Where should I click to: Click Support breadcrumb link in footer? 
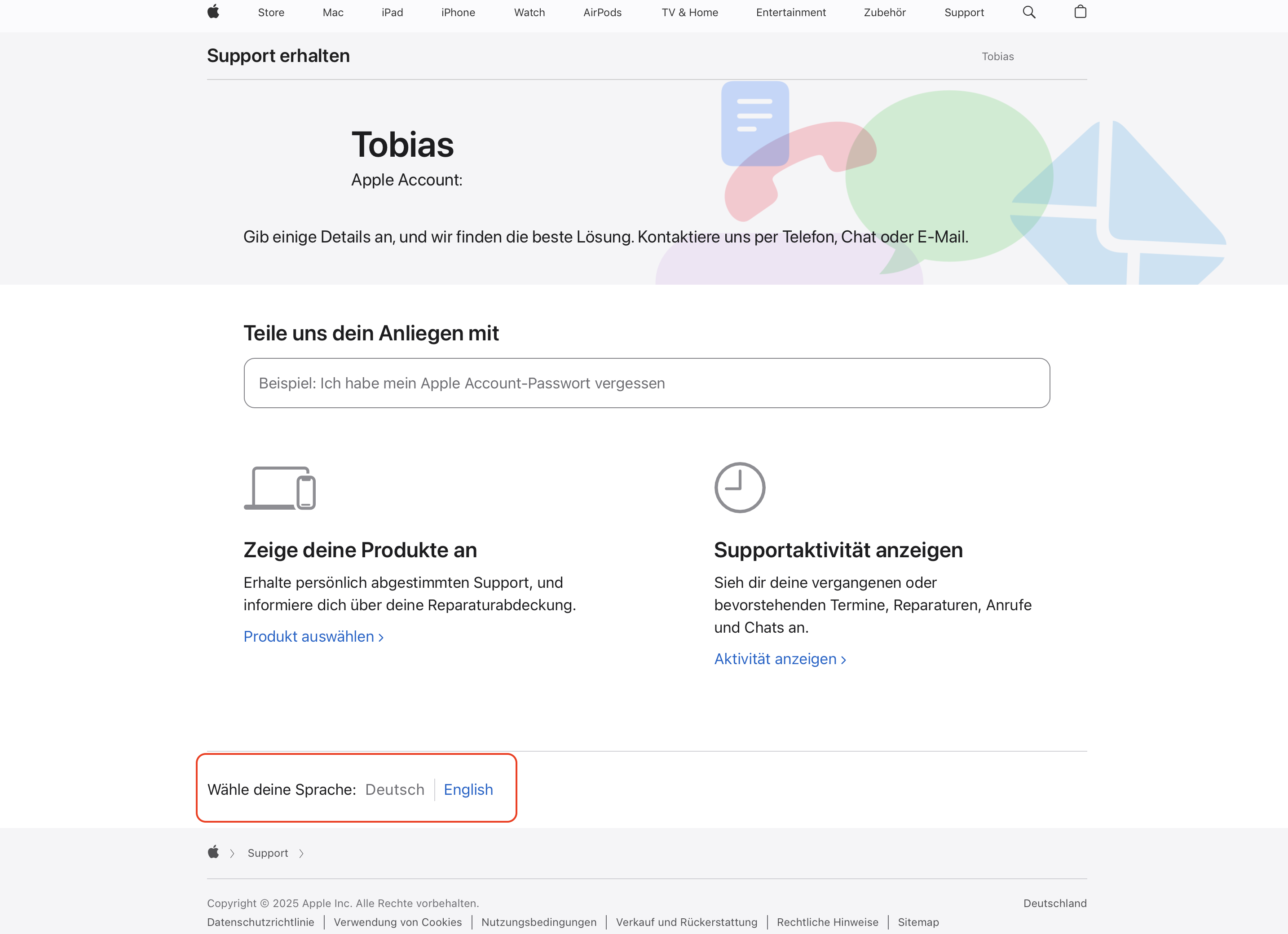pyautogui.click(x=268, y=853)
